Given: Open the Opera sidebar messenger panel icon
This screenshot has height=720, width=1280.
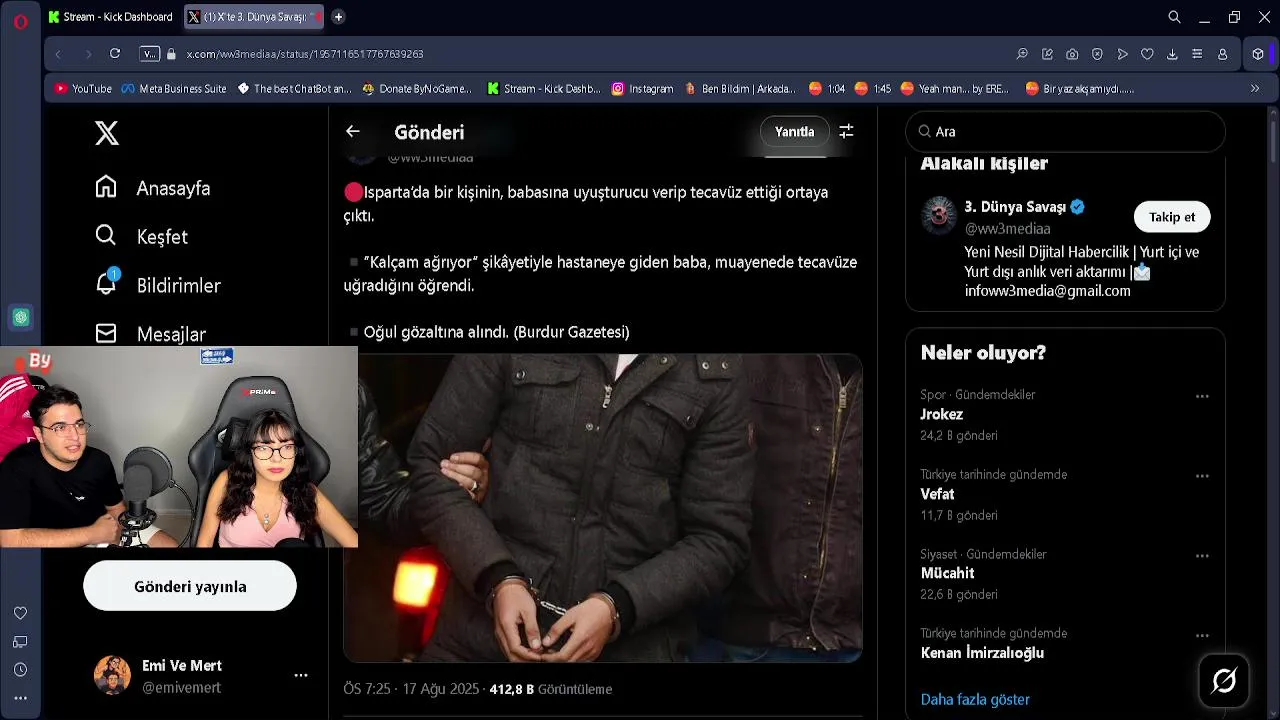Looking at the screenshot, I should (x=20, y=641).
